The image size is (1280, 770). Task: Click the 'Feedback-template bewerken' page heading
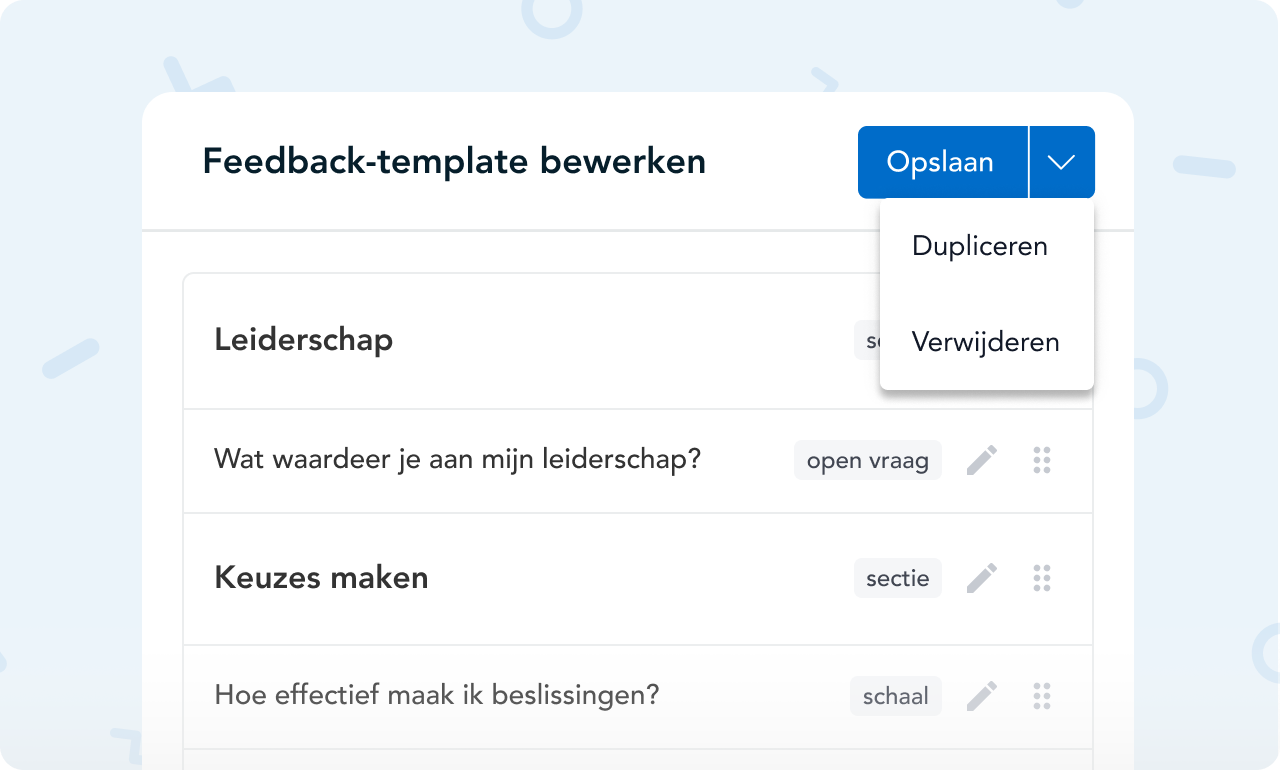[x=454, y=162]
